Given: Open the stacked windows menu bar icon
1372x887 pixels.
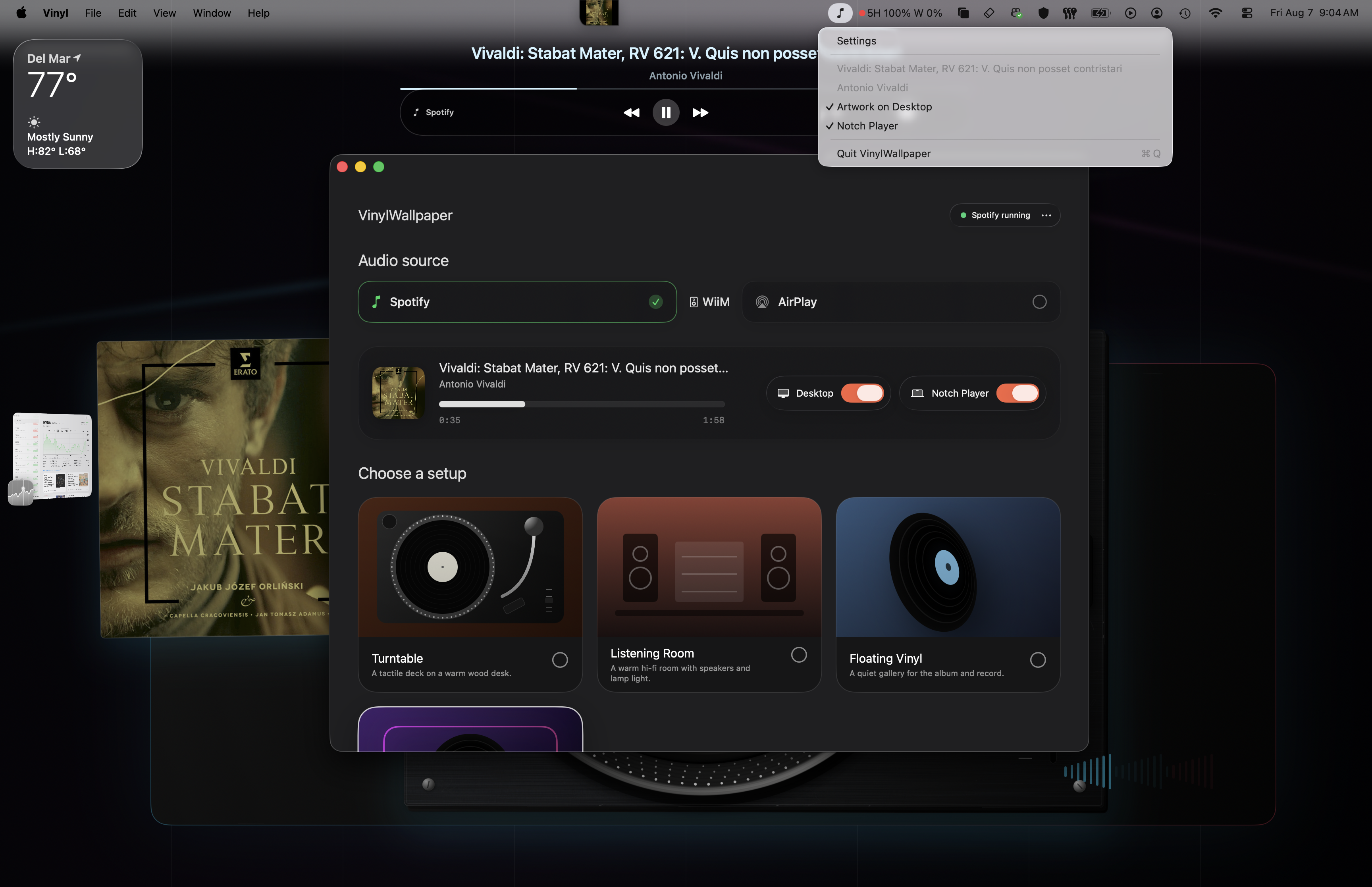Looking at the screenshot, I should tap(963, 13).
